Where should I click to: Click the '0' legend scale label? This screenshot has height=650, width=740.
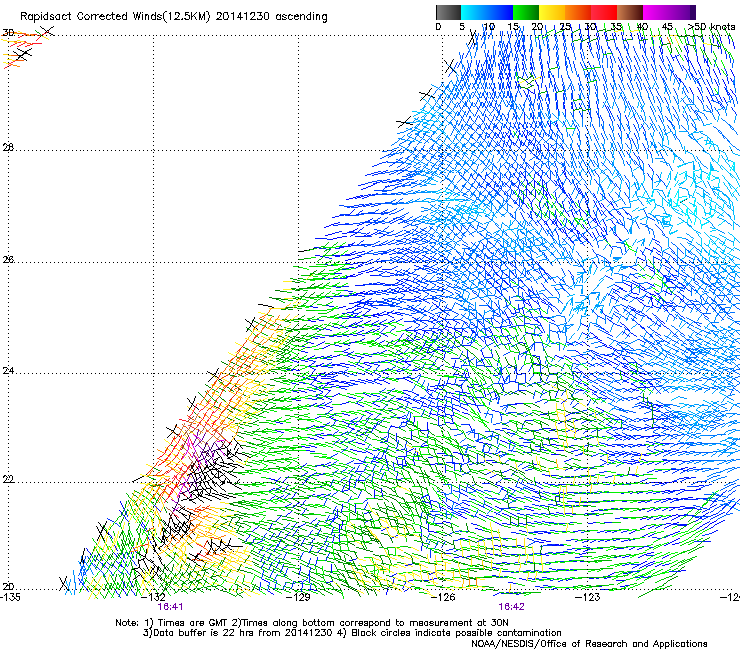tap(438, 27)
